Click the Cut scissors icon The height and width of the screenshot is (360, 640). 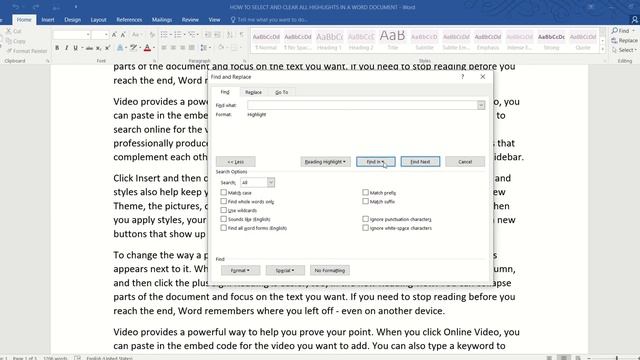tap(8, 31)
